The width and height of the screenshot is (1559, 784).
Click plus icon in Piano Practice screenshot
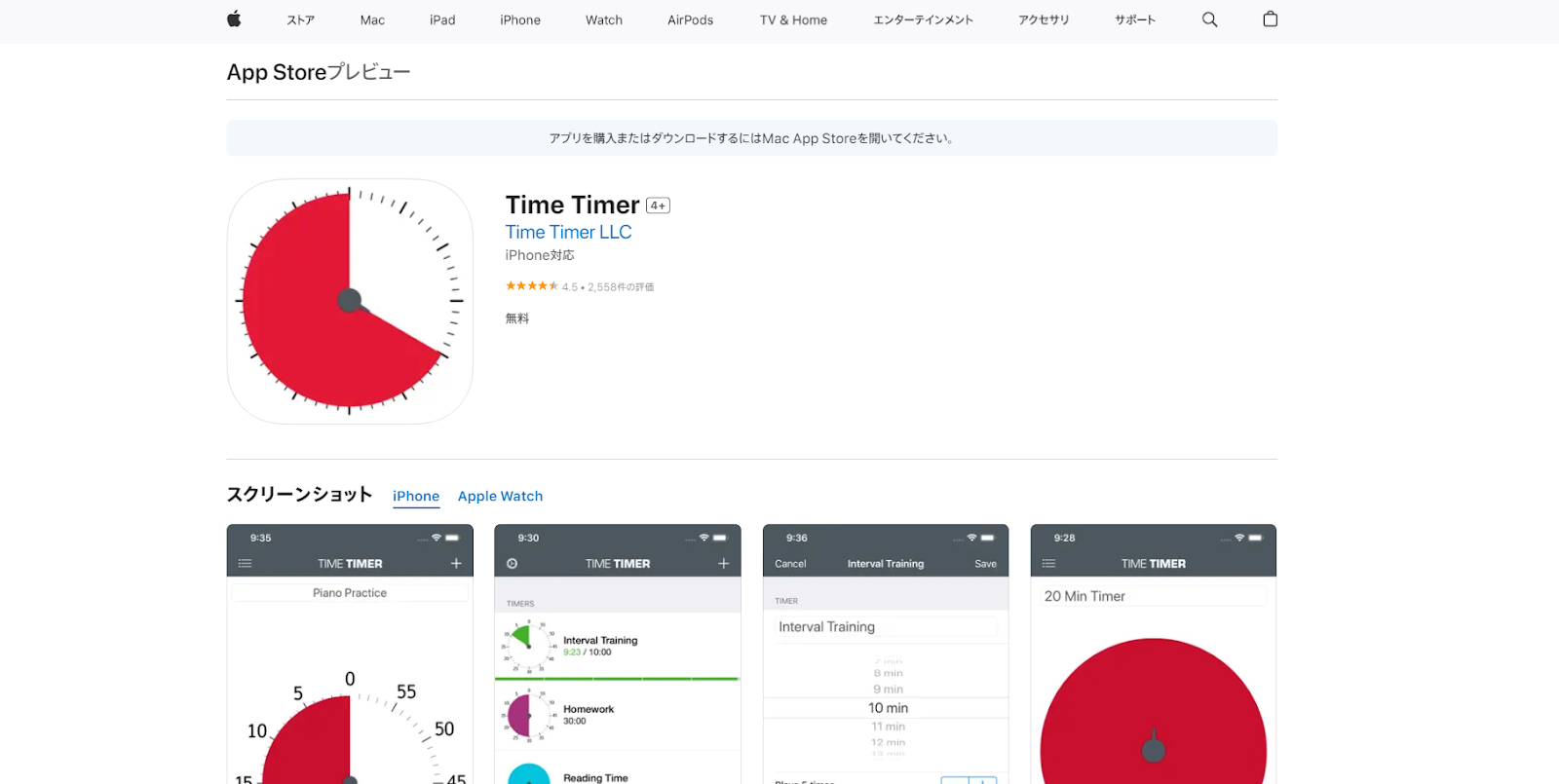point(456,564)
